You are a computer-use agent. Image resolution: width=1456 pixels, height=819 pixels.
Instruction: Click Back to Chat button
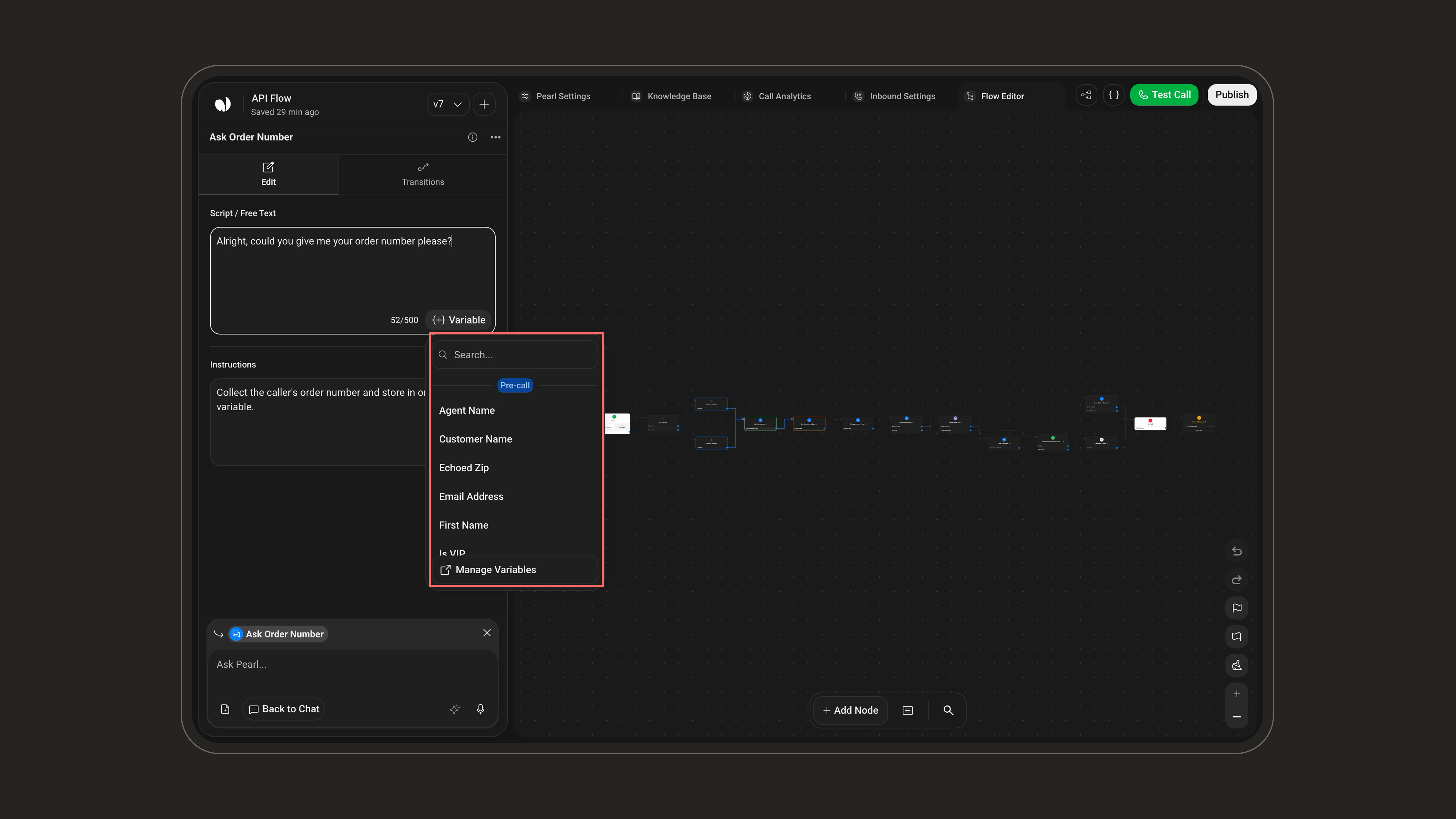click(x=284, y=709)
